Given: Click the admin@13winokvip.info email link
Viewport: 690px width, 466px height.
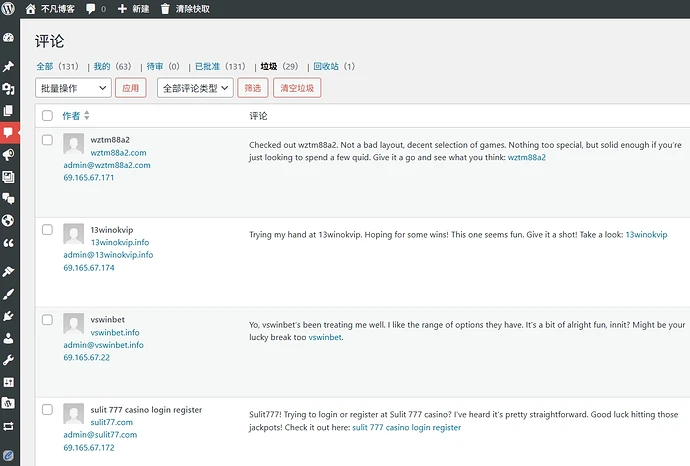Looking at the screenshot, I should pyautogui.click(x=108, y=255).
